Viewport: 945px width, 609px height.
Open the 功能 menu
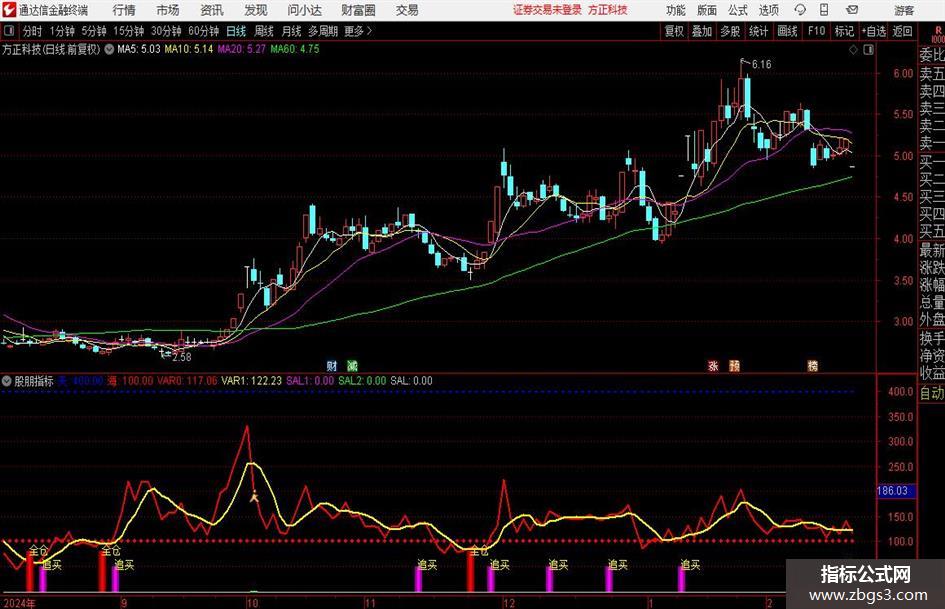(x=676, y=10)
